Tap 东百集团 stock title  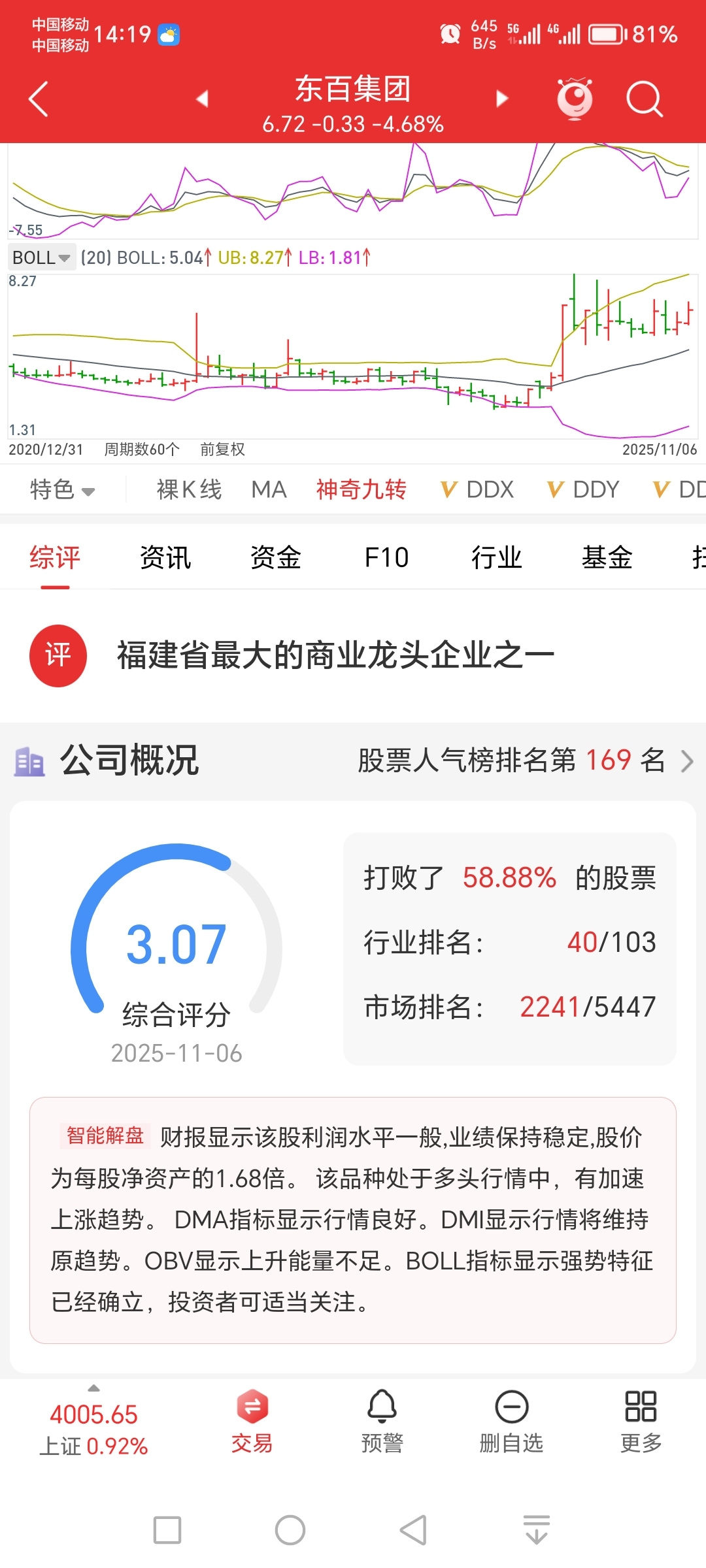coord(353,89)
